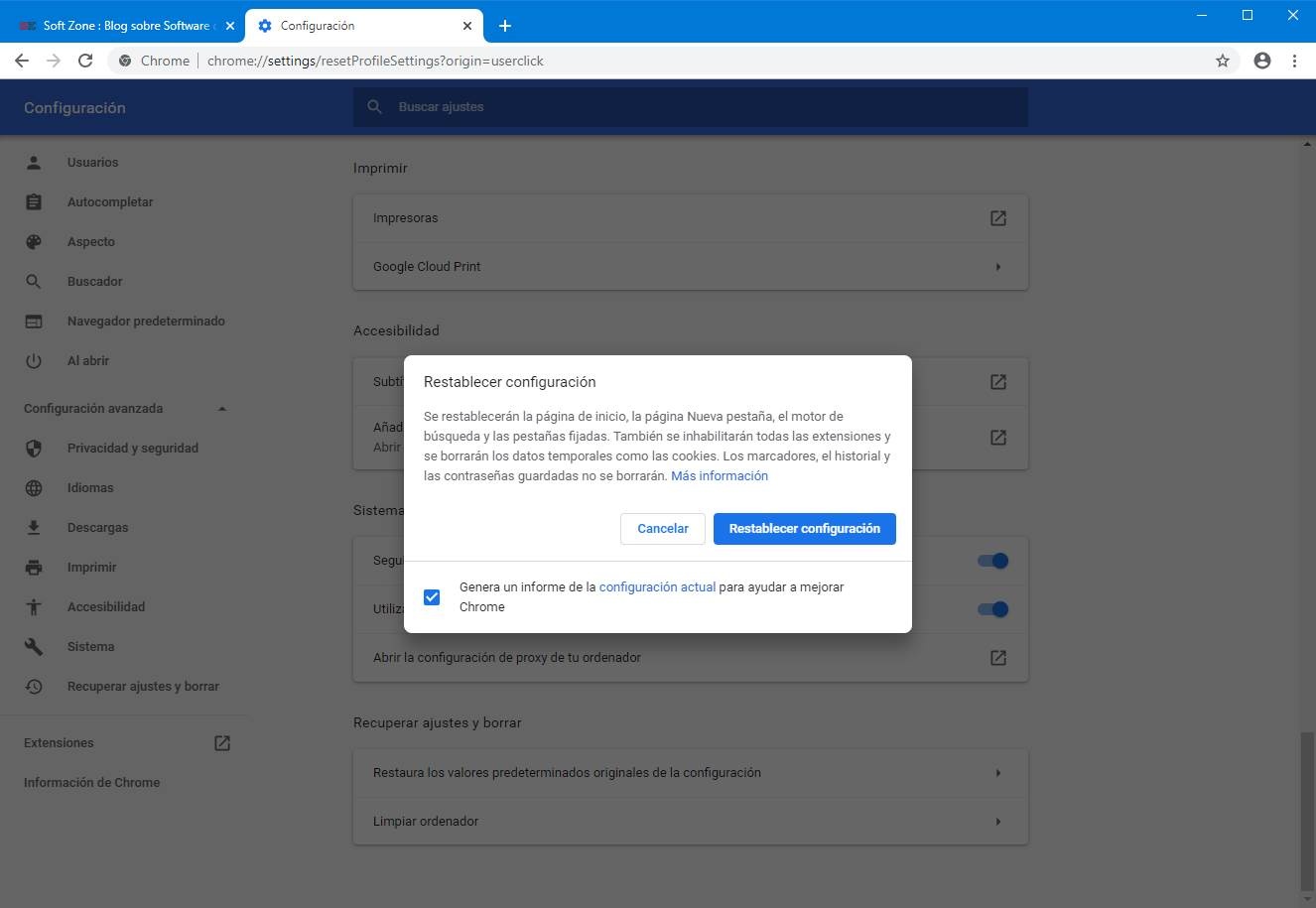Open the Chrome profile avatar icon
The height and width of the screenshot is (908, 1316).
pos(1262,61)
